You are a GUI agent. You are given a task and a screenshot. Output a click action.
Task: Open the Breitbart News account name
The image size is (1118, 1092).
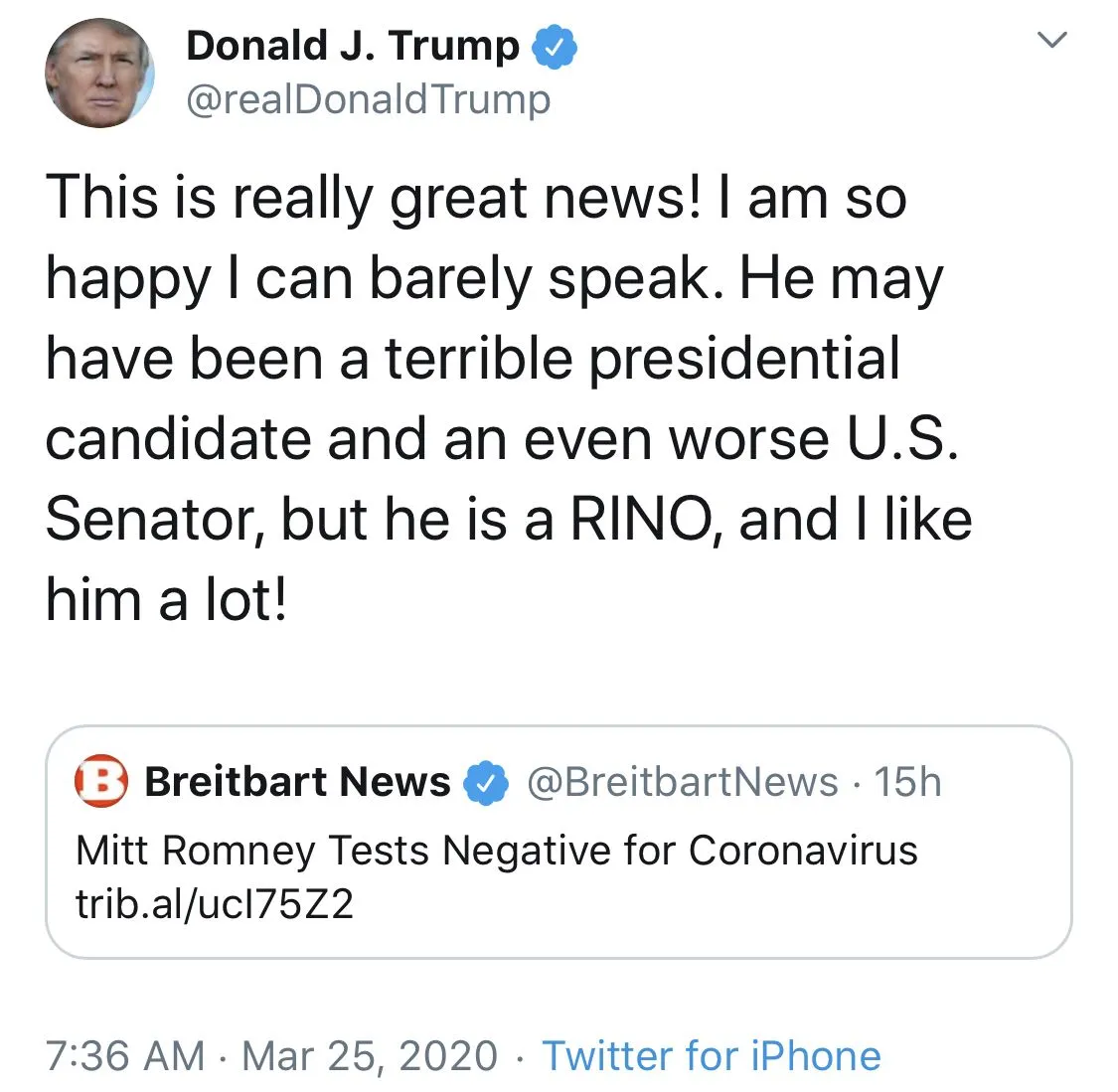click(297, 782)
